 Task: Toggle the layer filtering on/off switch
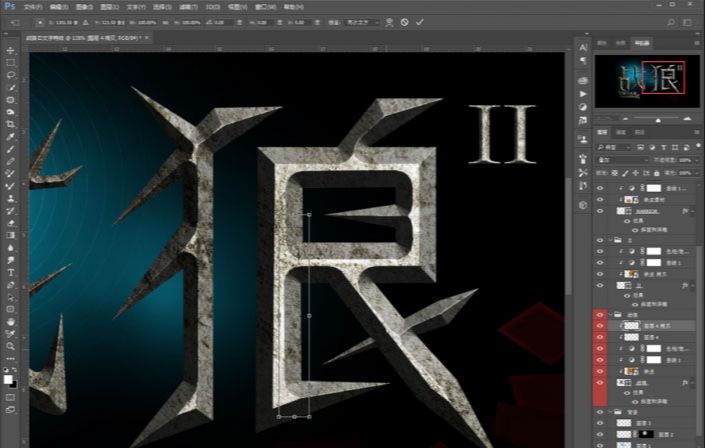tap(698, 146)
